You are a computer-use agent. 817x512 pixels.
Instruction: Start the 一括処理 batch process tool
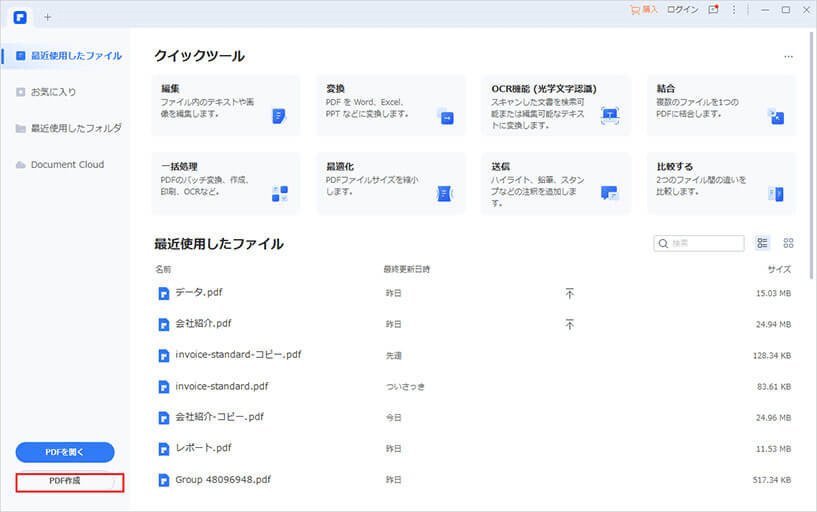click(225, 182)
